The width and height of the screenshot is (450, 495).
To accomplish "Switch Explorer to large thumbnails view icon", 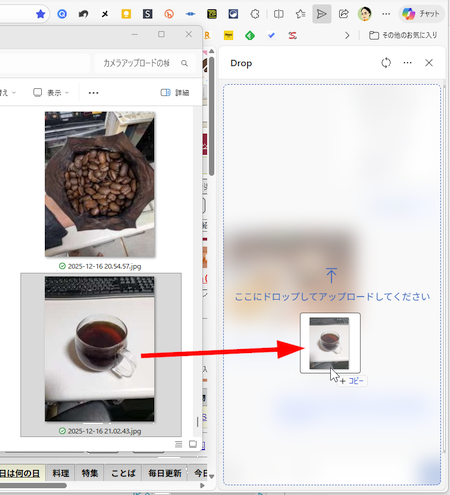I will coord(193,444).
